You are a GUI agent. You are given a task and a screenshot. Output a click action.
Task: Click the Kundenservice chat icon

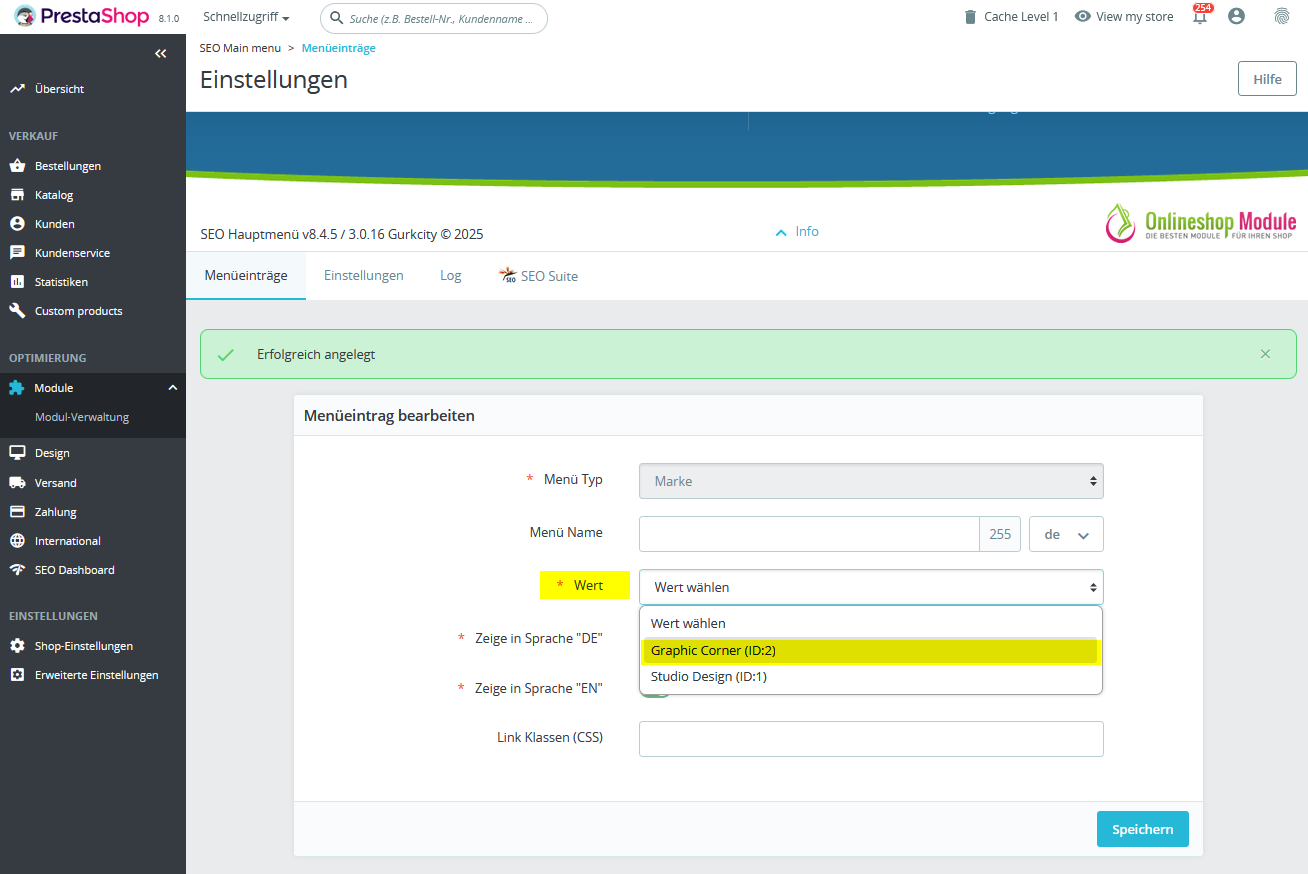coord(17,253)
